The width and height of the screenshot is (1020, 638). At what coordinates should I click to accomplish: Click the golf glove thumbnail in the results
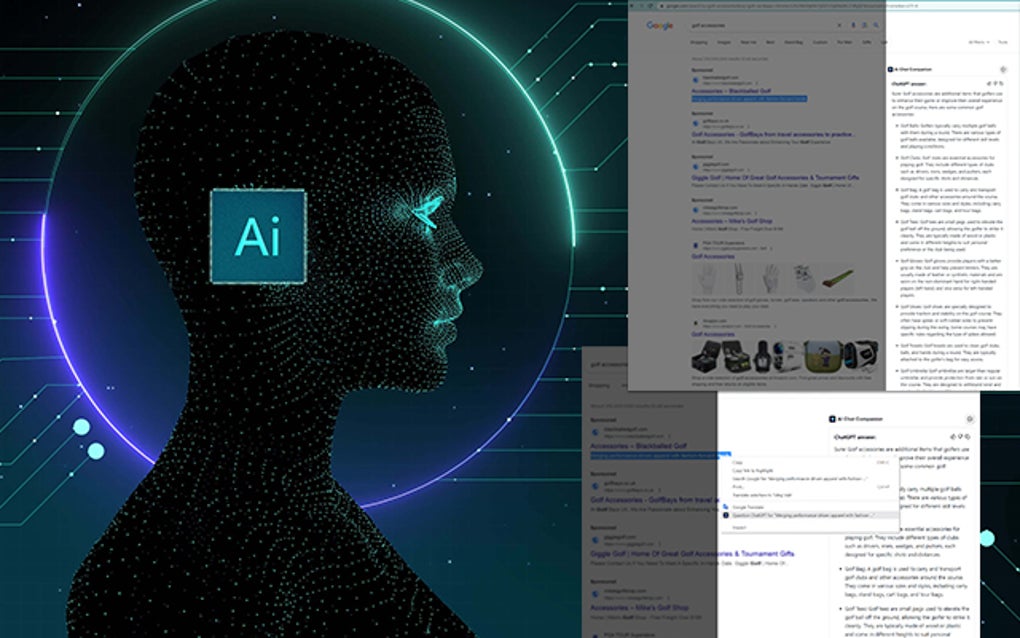pyautogui.click(x=707, y=277)
